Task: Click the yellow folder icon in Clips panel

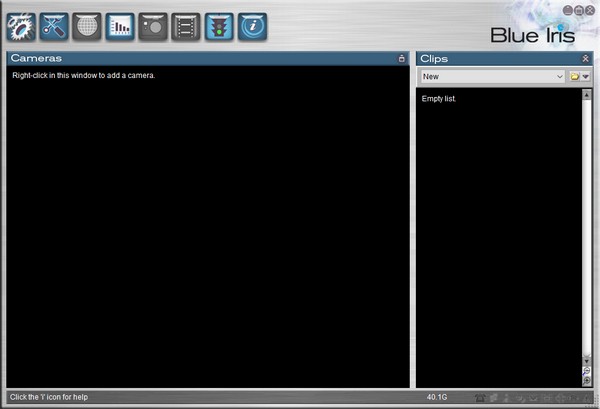Action: pyautogui.click(x=574, y=77)
